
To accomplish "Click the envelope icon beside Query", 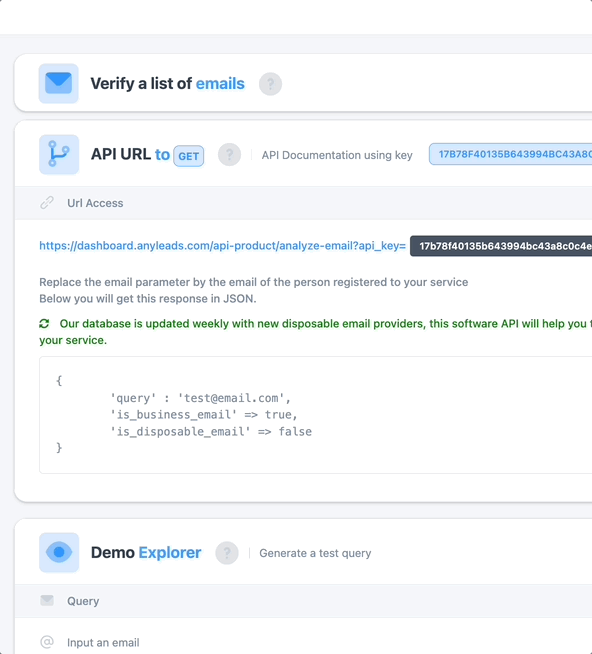I will click(47, 600).
